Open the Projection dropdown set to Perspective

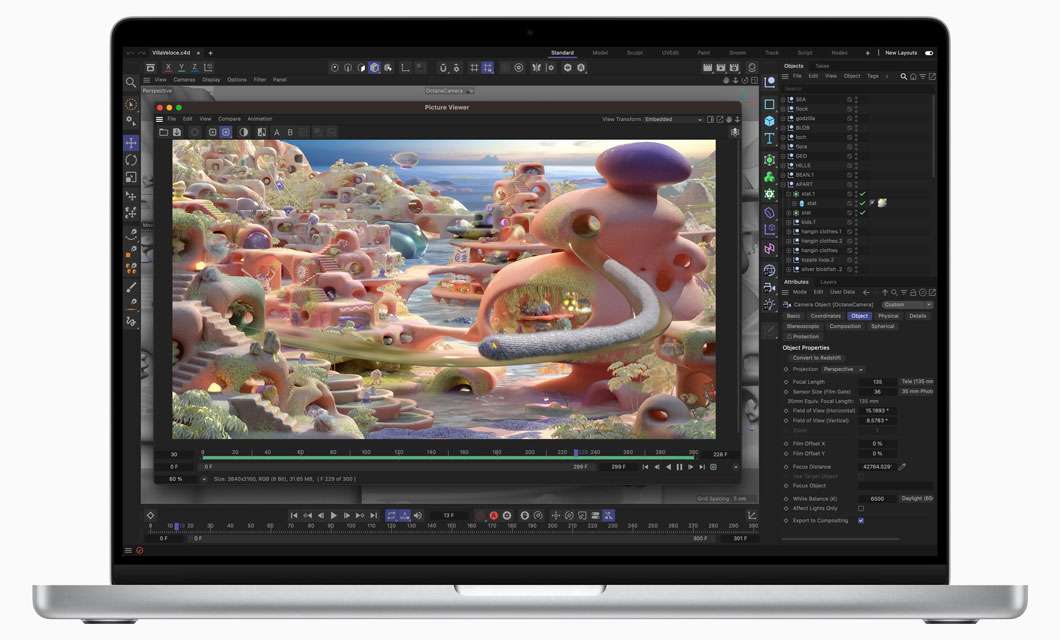pyautogui.click(x=840, y=369)
